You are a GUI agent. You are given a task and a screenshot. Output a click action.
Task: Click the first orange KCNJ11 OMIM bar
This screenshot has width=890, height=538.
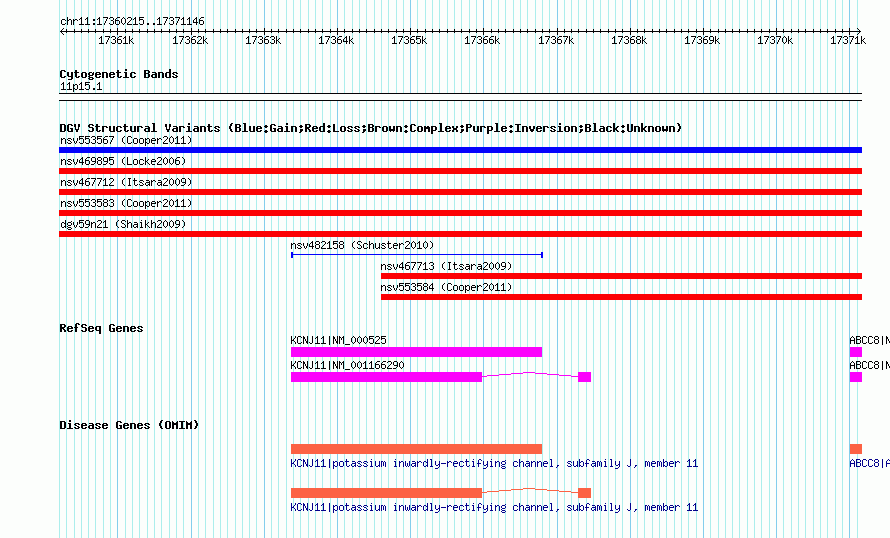416,449
